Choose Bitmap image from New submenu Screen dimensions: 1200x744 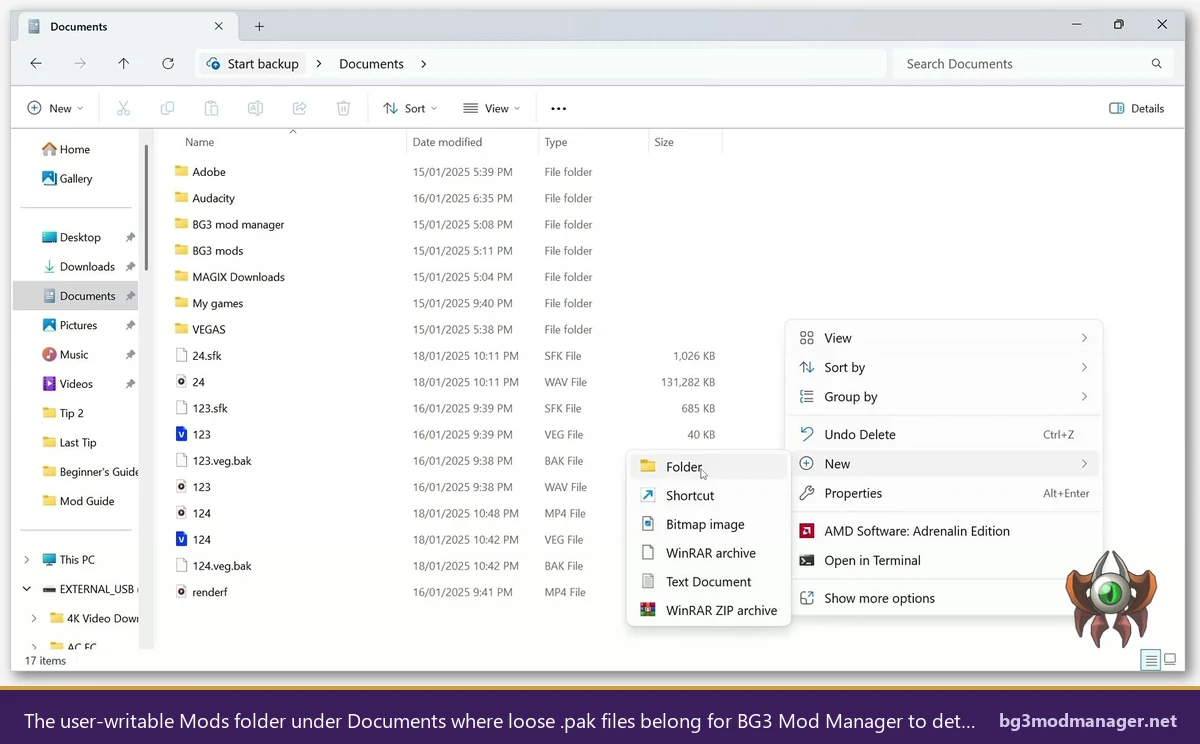(708, 524)
